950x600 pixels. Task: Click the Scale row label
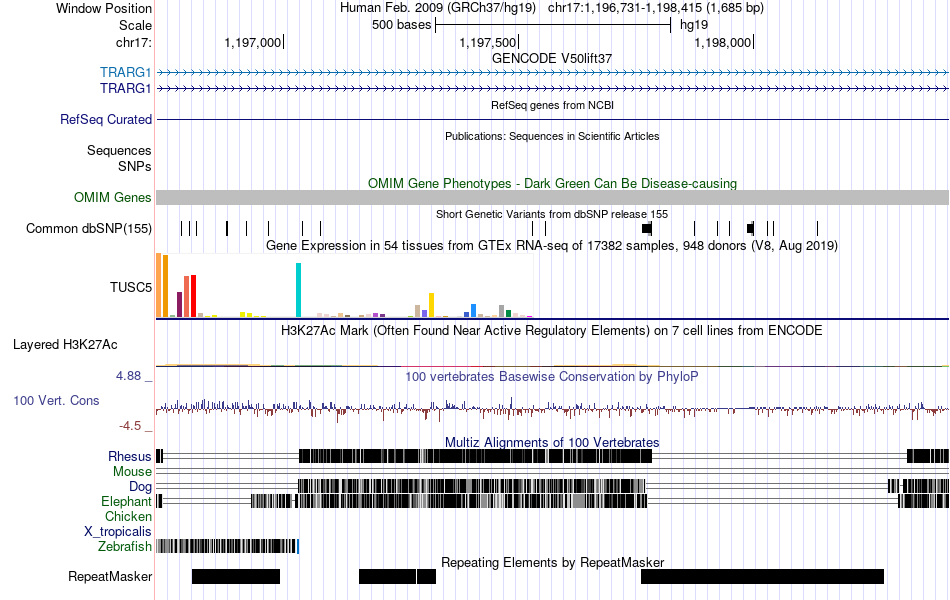click(136, 25)
